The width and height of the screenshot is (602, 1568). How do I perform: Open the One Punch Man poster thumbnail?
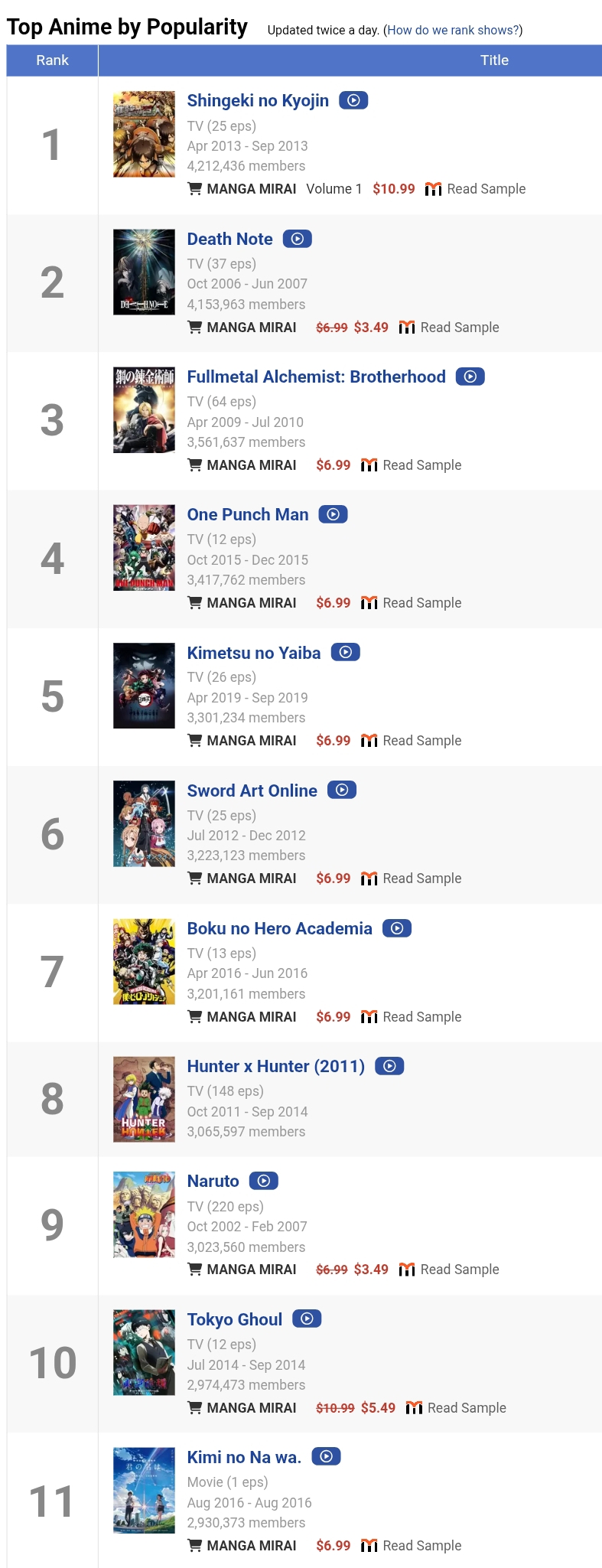click(x=144, y=547)
